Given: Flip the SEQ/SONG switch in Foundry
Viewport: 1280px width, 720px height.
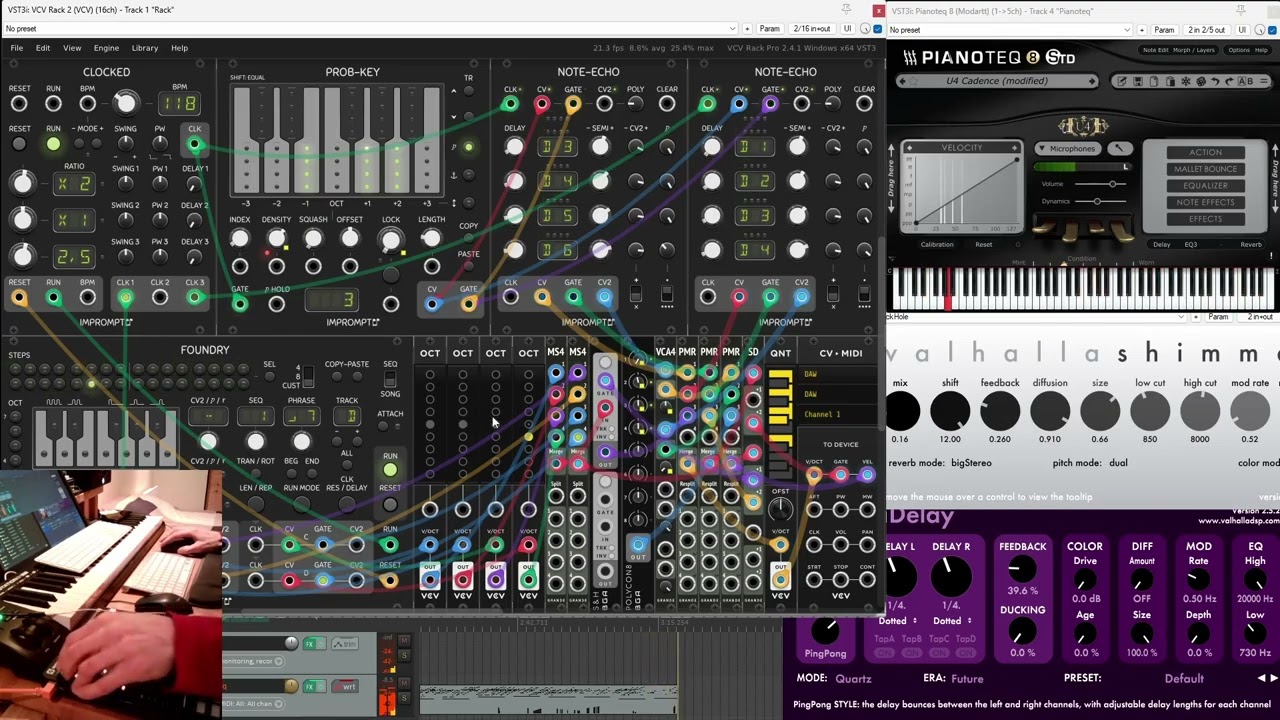Looking at the screenshot, I should click(x=390, y=378).
